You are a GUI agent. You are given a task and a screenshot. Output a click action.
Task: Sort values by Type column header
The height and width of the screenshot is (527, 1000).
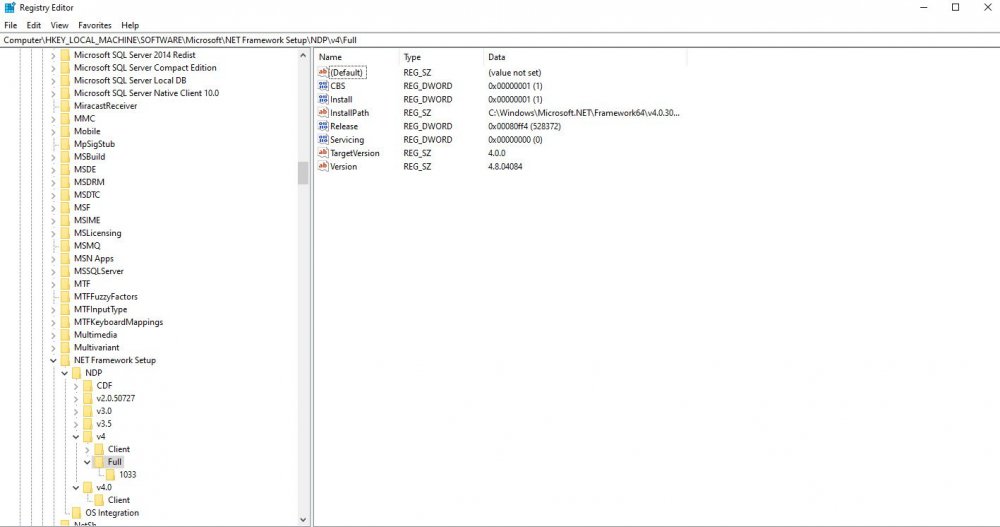(441, 57)
